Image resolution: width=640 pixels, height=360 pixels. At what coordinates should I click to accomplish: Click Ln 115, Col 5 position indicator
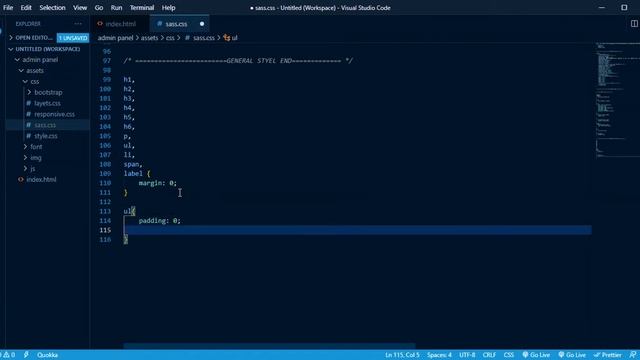pyautogui.click(x=402, y=355)
